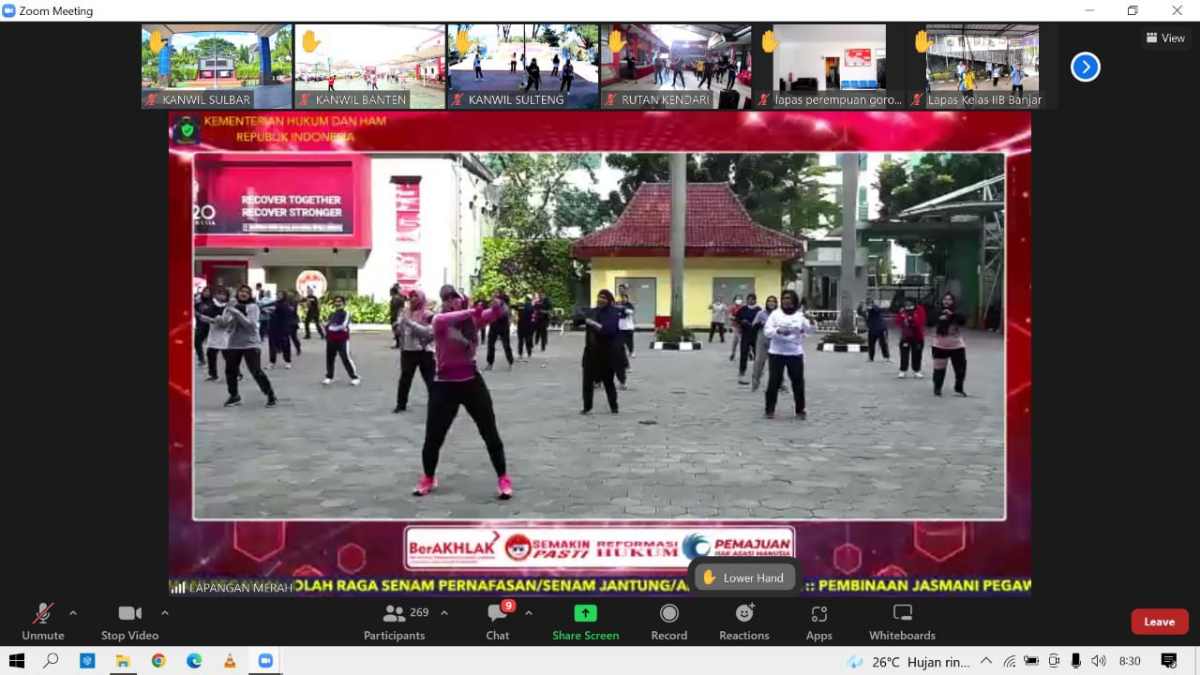Open Google Chrome from the taskbar
Screen dimensions: 1200x675
pyautogui.click(x=158, y=661)
